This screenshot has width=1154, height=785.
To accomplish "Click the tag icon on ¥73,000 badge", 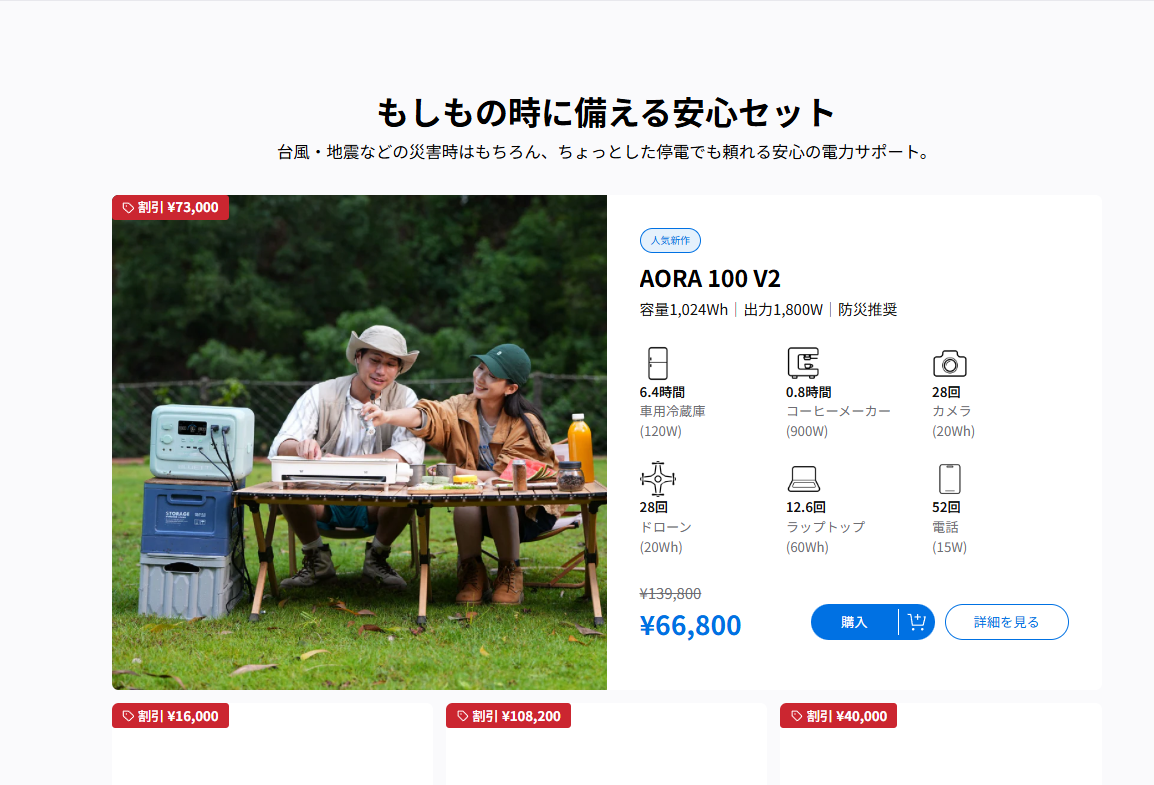I will tap(128, 207).
